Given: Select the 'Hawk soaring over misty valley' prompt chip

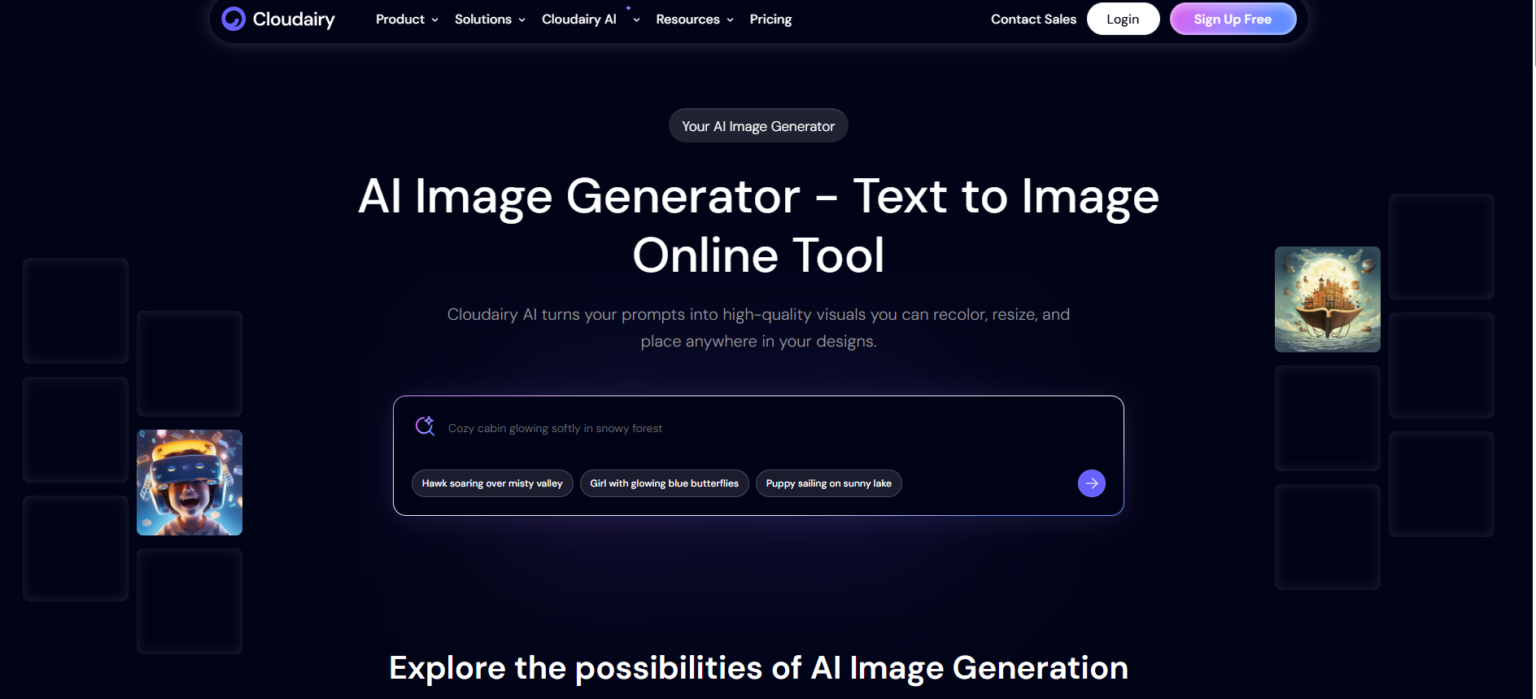Looking at the screenshot, I should pos(492,483).
